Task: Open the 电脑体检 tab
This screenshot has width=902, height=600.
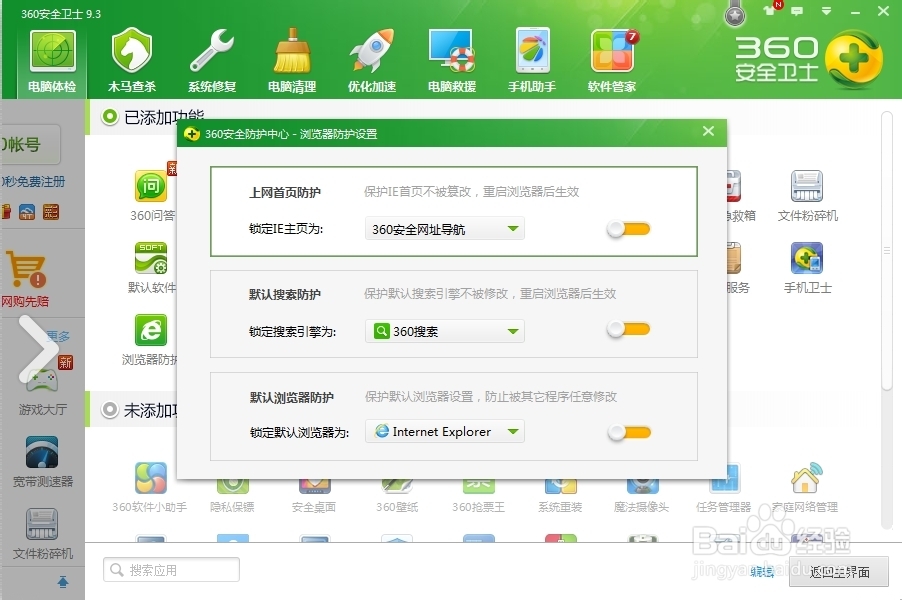Action: 52,62
